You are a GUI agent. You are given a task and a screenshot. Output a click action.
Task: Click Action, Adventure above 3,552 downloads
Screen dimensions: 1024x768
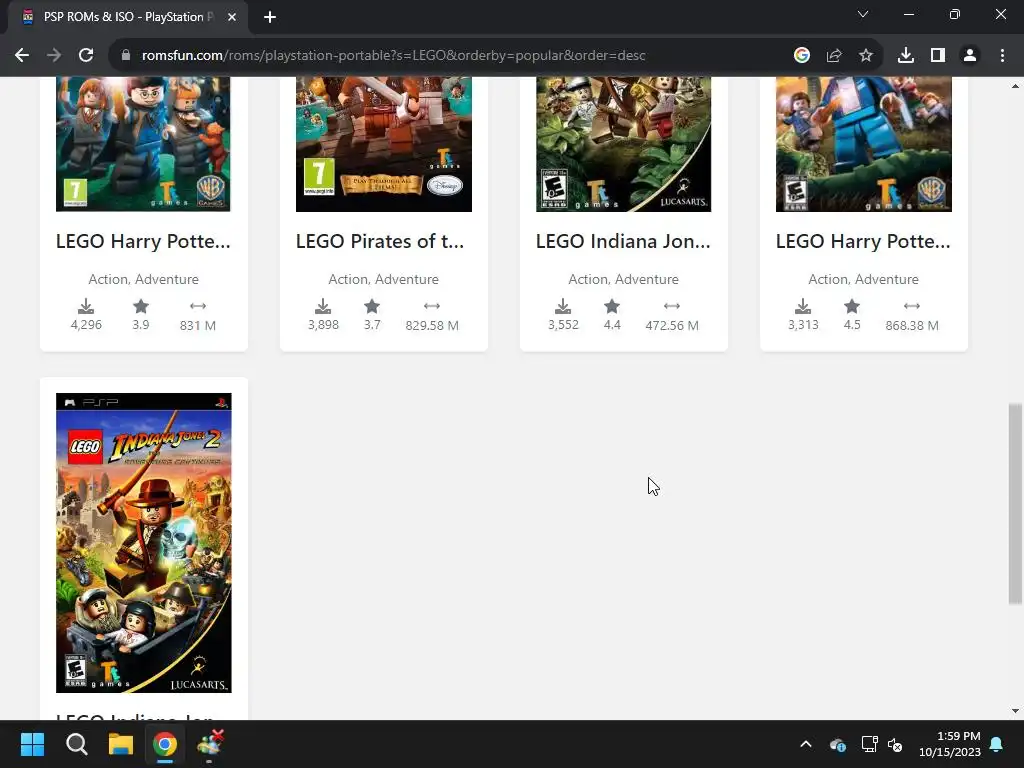click(624, 280)
